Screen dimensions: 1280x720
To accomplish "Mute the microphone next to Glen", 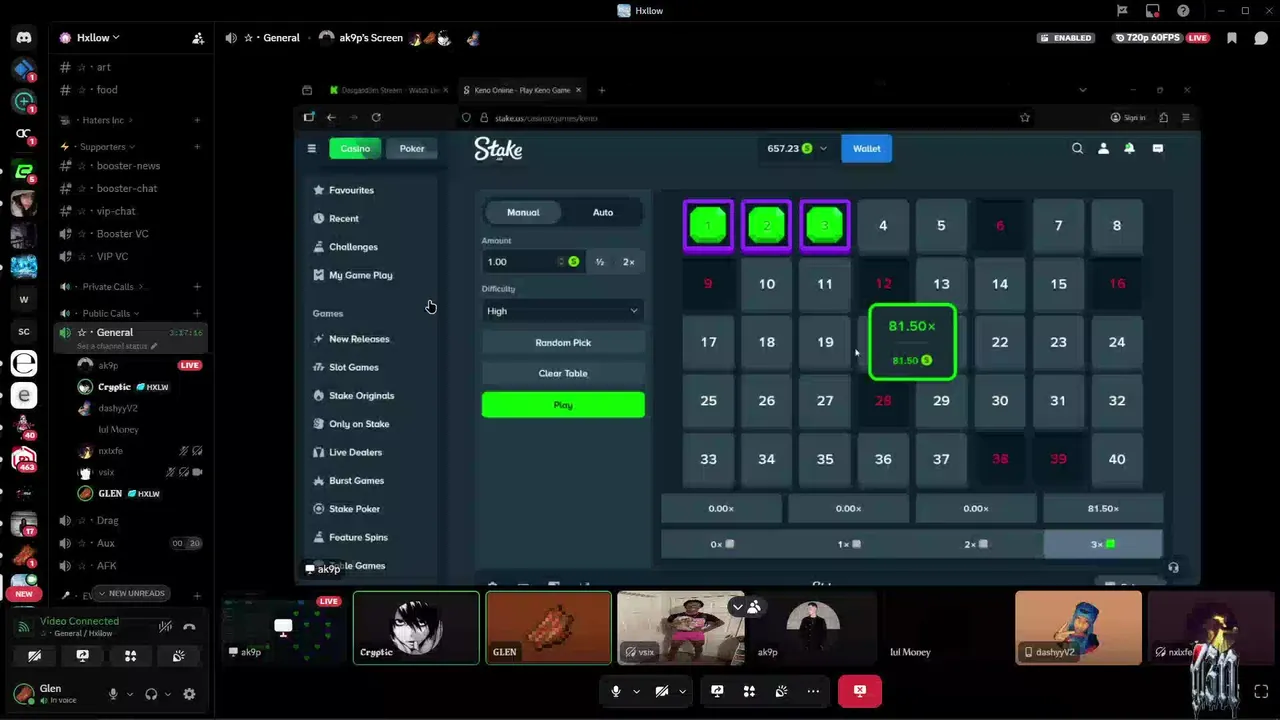I will (113, 694).
